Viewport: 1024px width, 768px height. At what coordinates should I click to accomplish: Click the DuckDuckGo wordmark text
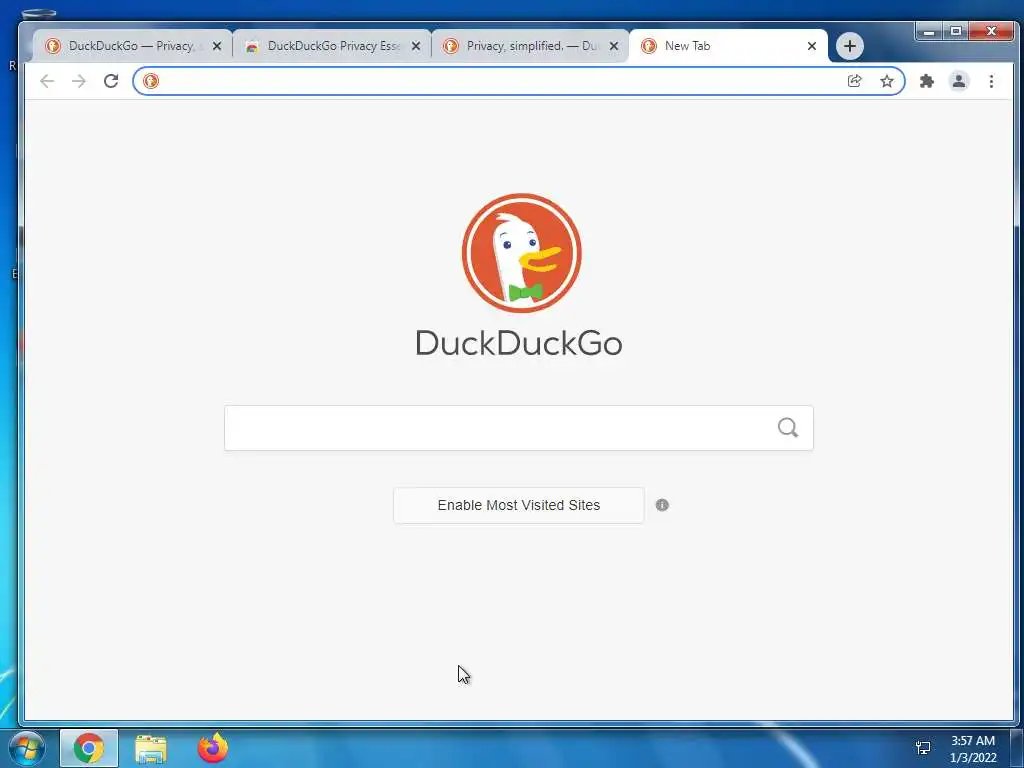[519, 343]
